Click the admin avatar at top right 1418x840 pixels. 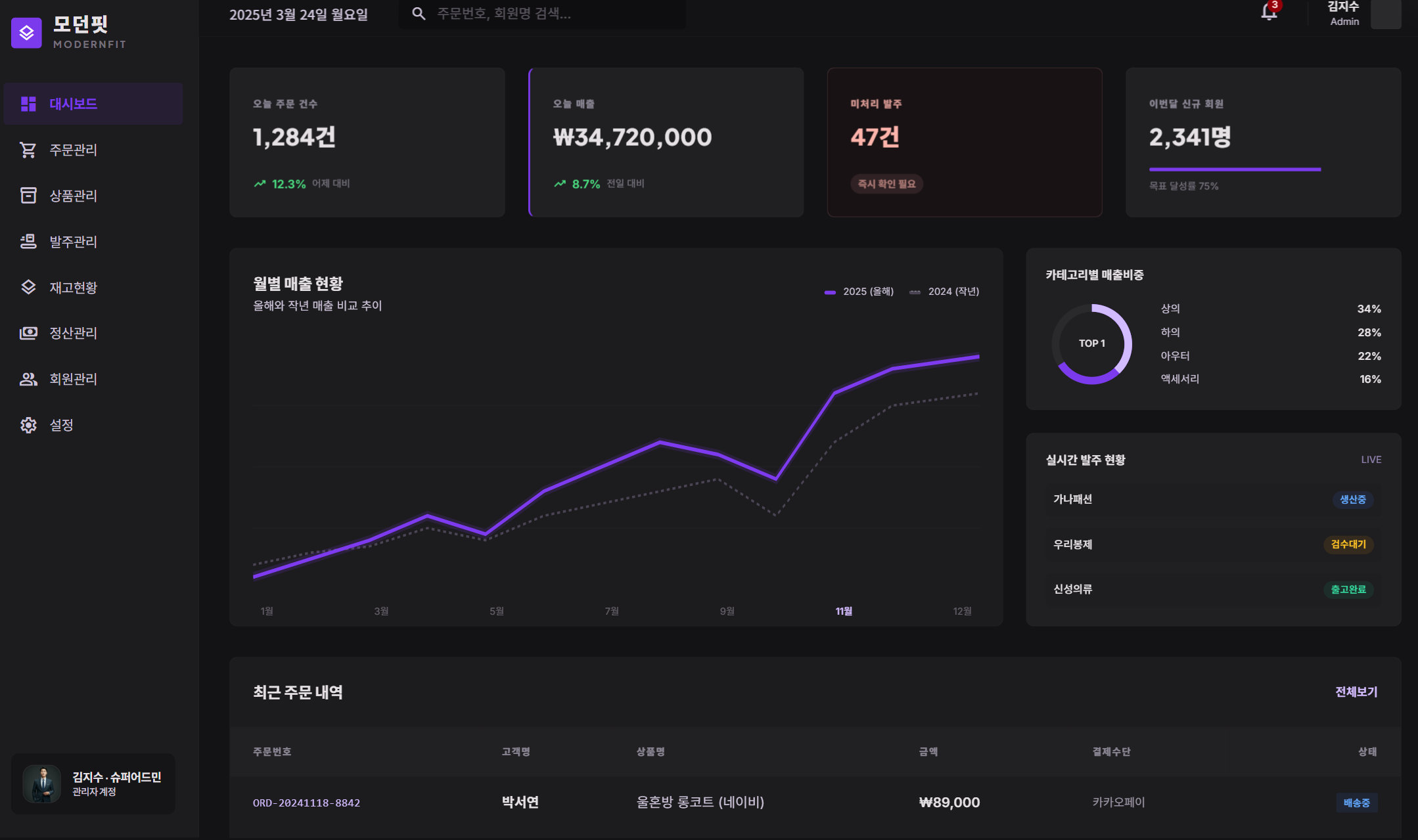point(1386,14)
